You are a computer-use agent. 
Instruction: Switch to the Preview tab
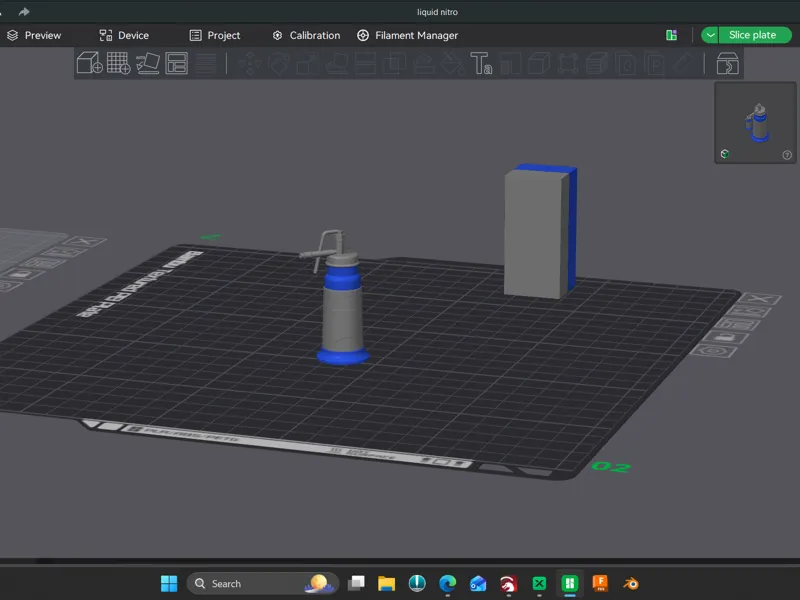click(x=34, y=35)
